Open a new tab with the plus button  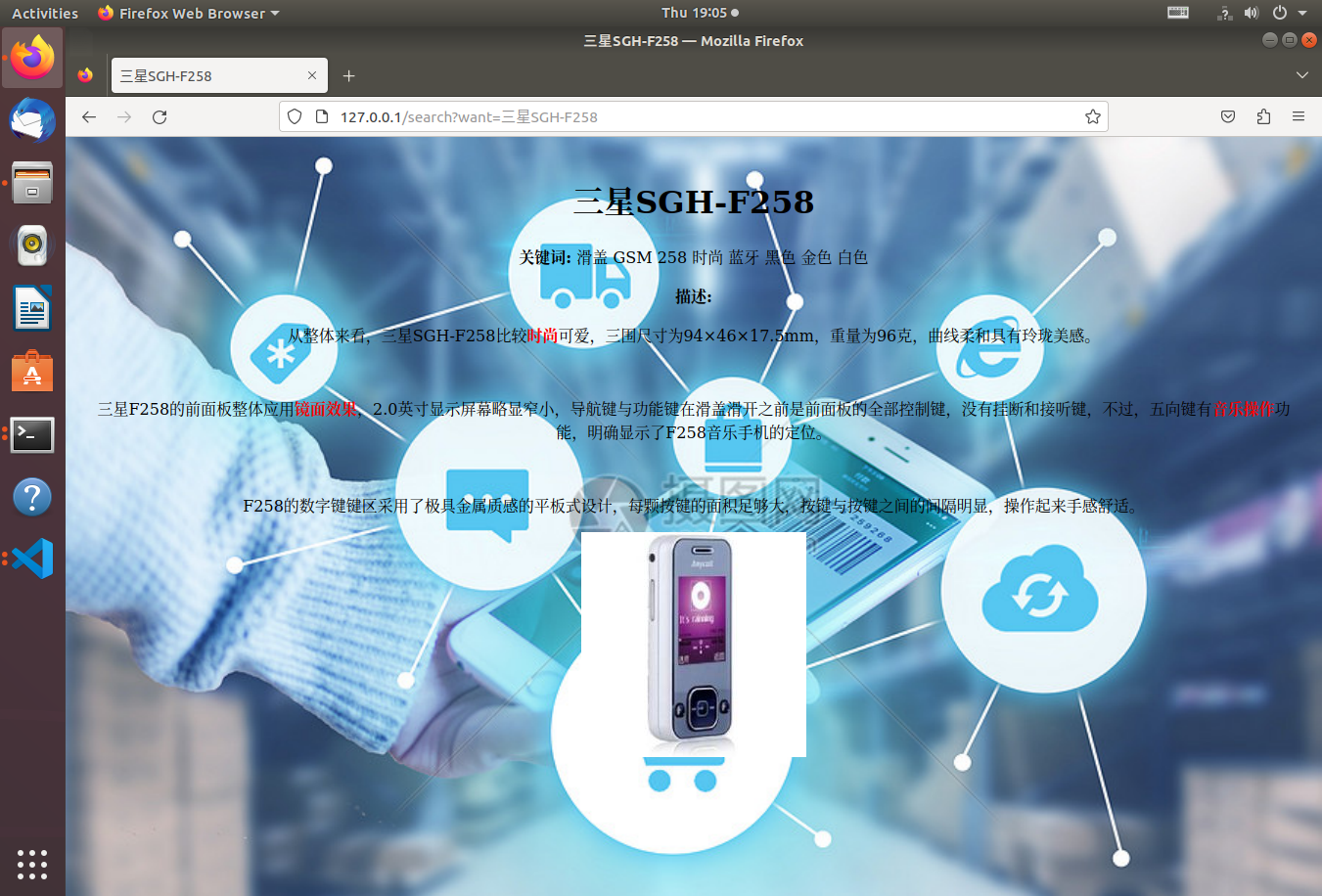(348, 75)
